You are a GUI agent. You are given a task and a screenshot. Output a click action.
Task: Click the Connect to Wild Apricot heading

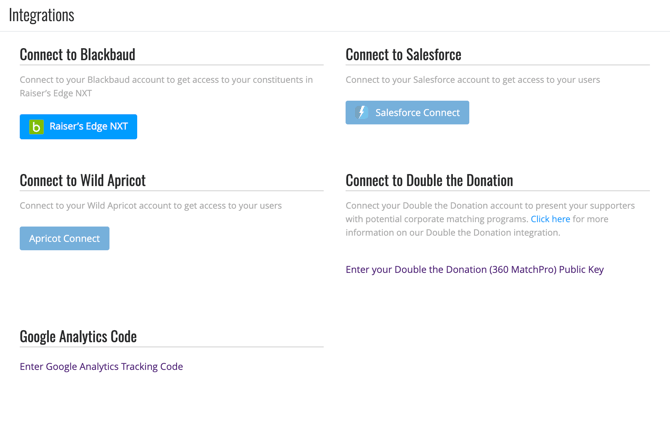(x=82, y=181)
